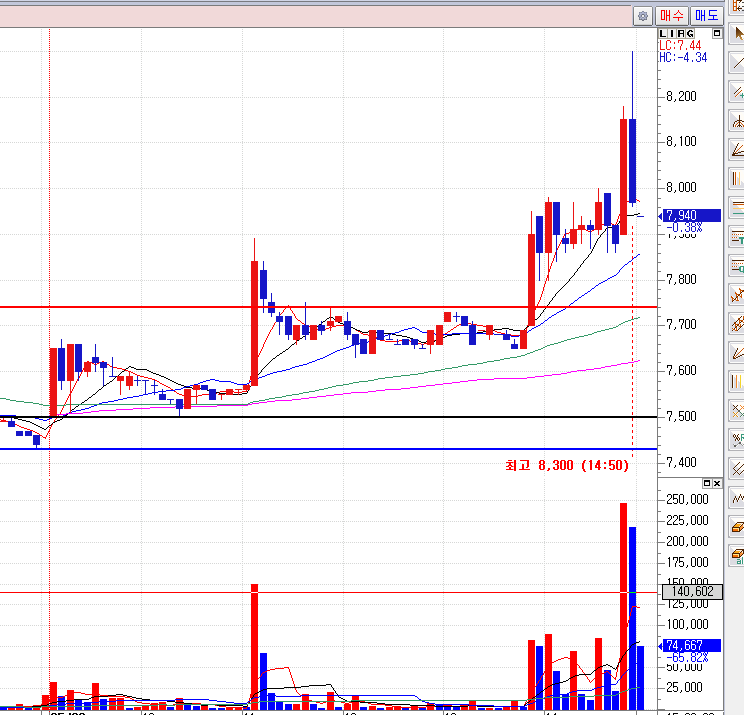The height and width of the screenshot is (715, 744).
Task: Select the vertical lines tool below the angle fan
Action: (x=737, y=179)
